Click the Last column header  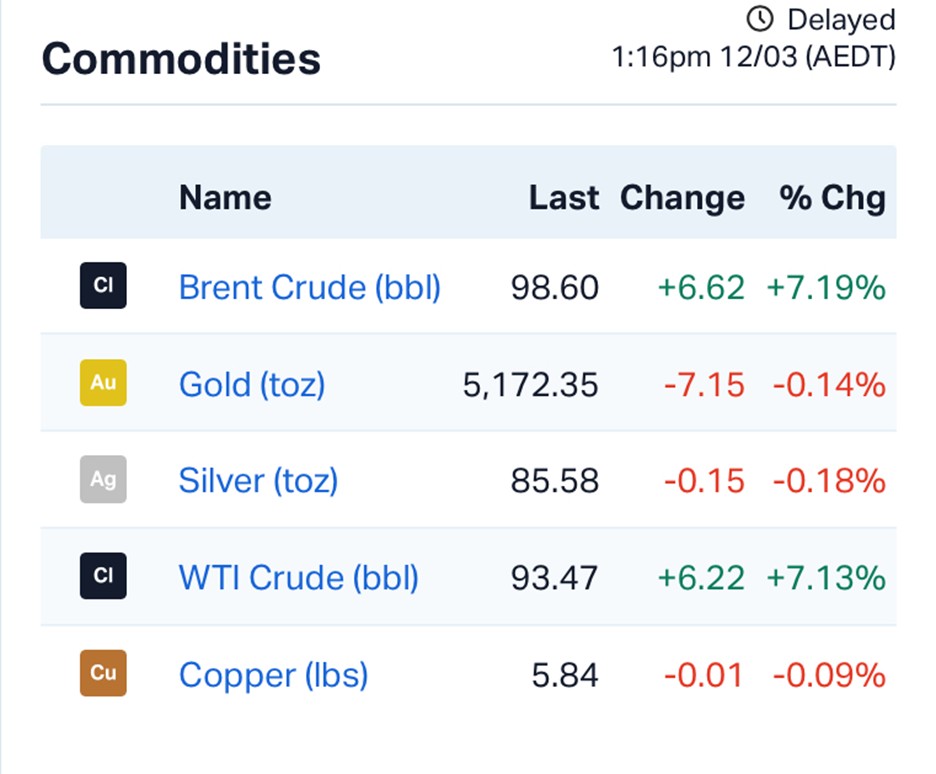[564, 197]
